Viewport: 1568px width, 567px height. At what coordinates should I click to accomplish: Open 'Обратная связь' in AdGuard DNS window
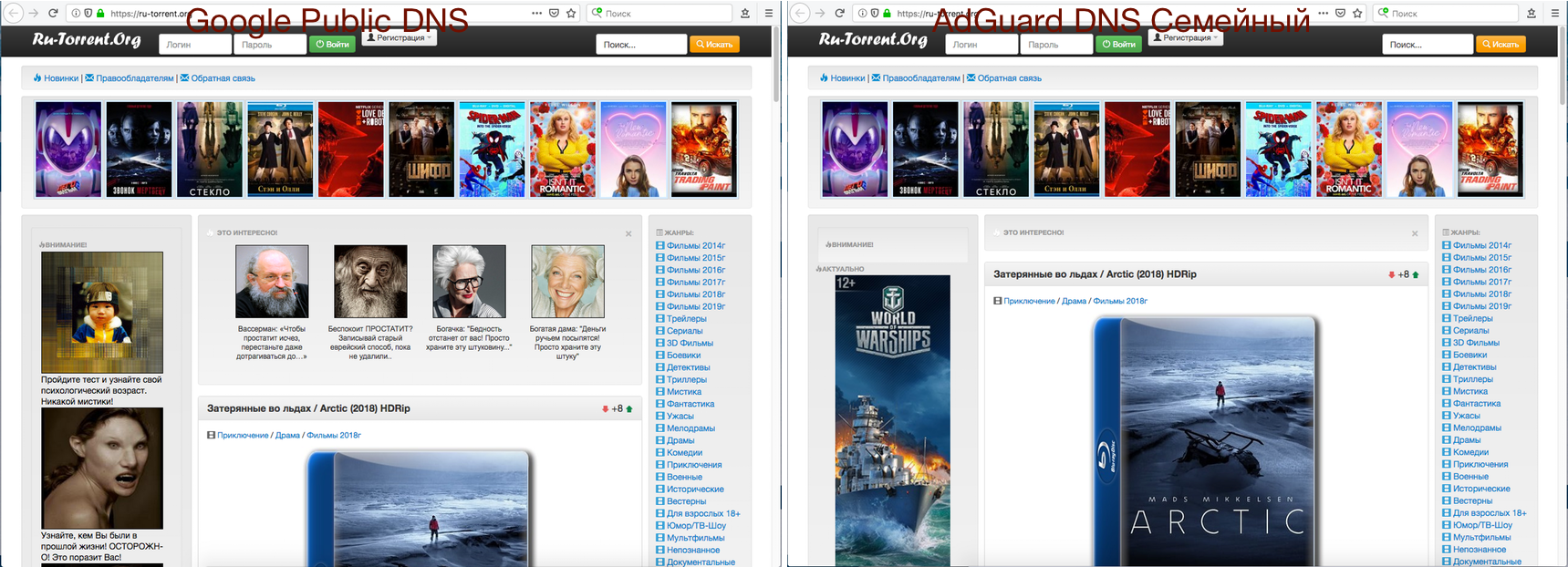1009,78
